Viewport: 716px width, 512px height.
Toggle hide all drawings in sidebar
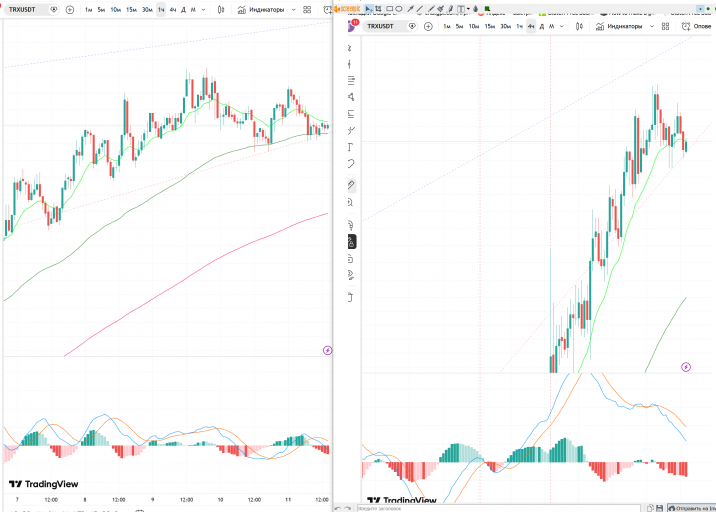pyautogui.click(x=351, y=275)
